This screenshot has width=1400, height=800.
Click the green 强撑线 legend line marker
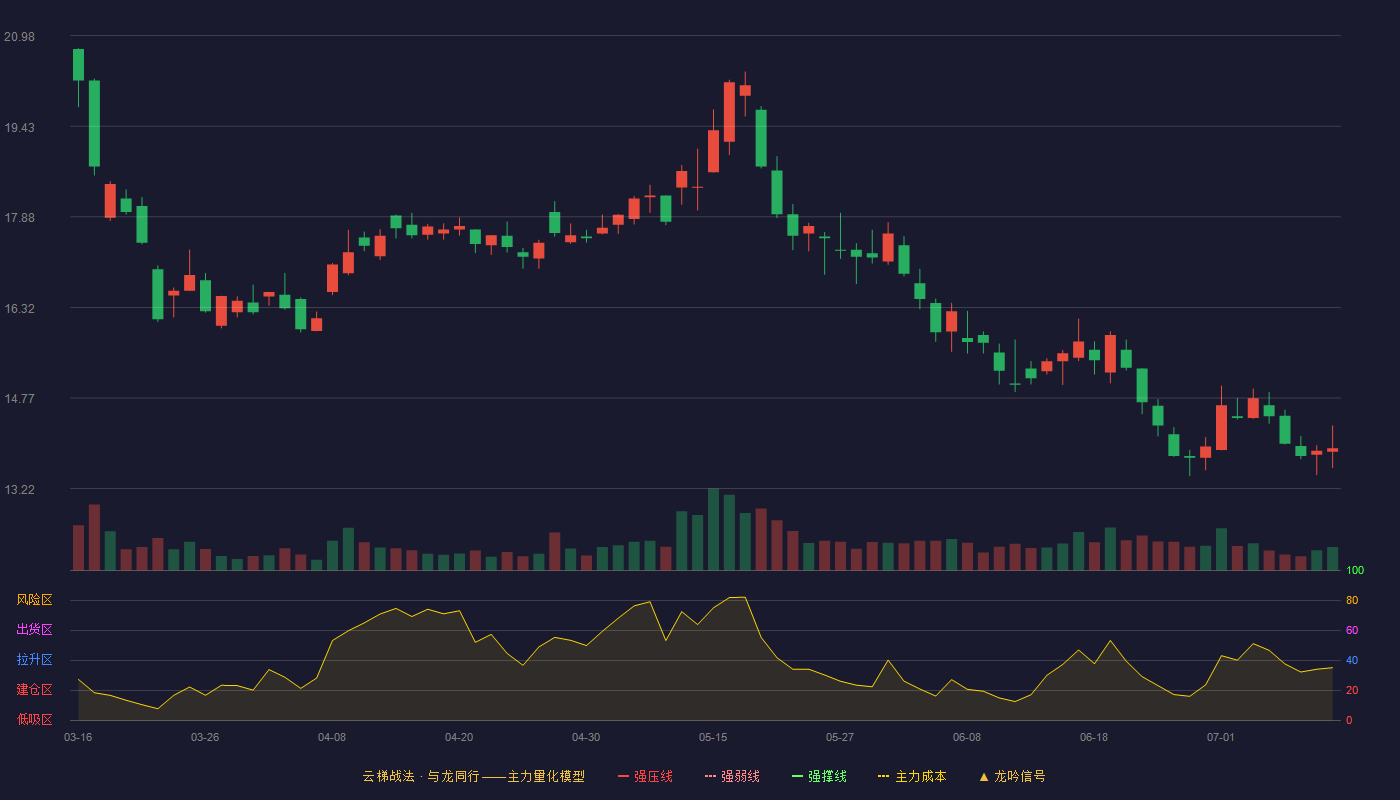pos(797,776)
